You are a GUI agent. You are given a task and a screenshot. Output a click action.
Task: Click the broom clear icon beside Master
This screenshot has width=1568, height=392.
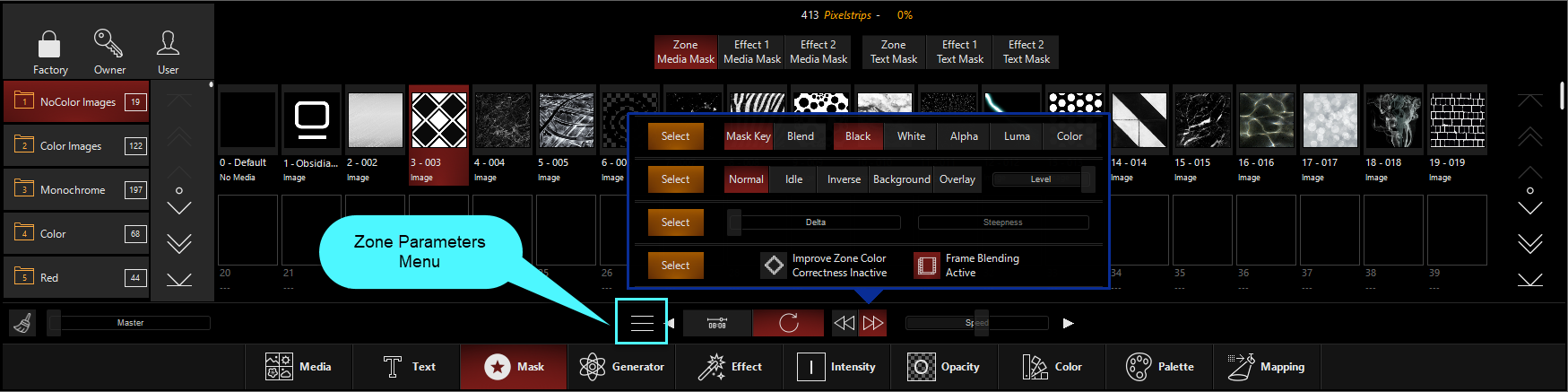23,323
